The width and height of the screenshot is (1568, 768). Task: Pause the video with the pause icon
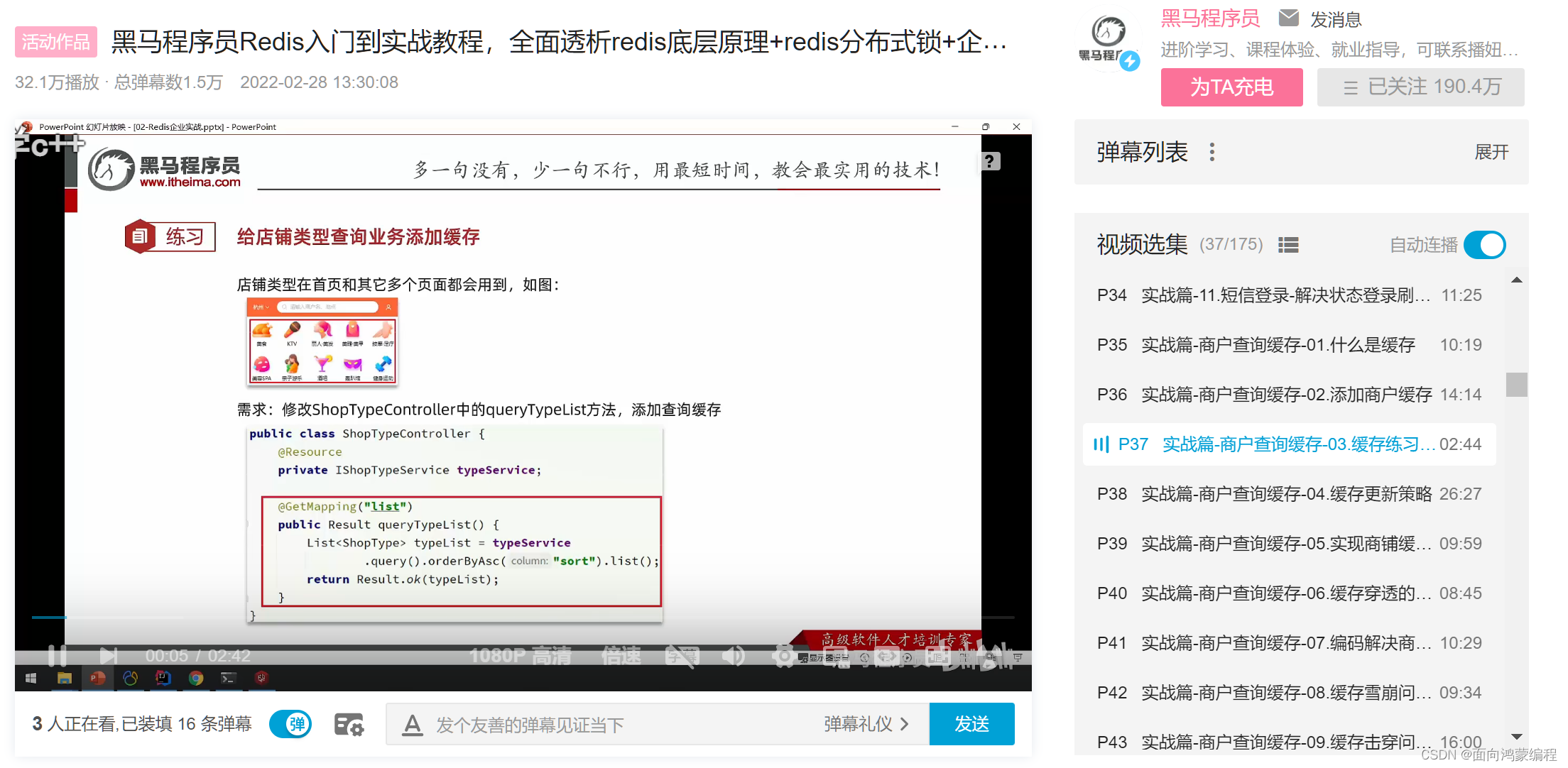(x=57, y=655)
